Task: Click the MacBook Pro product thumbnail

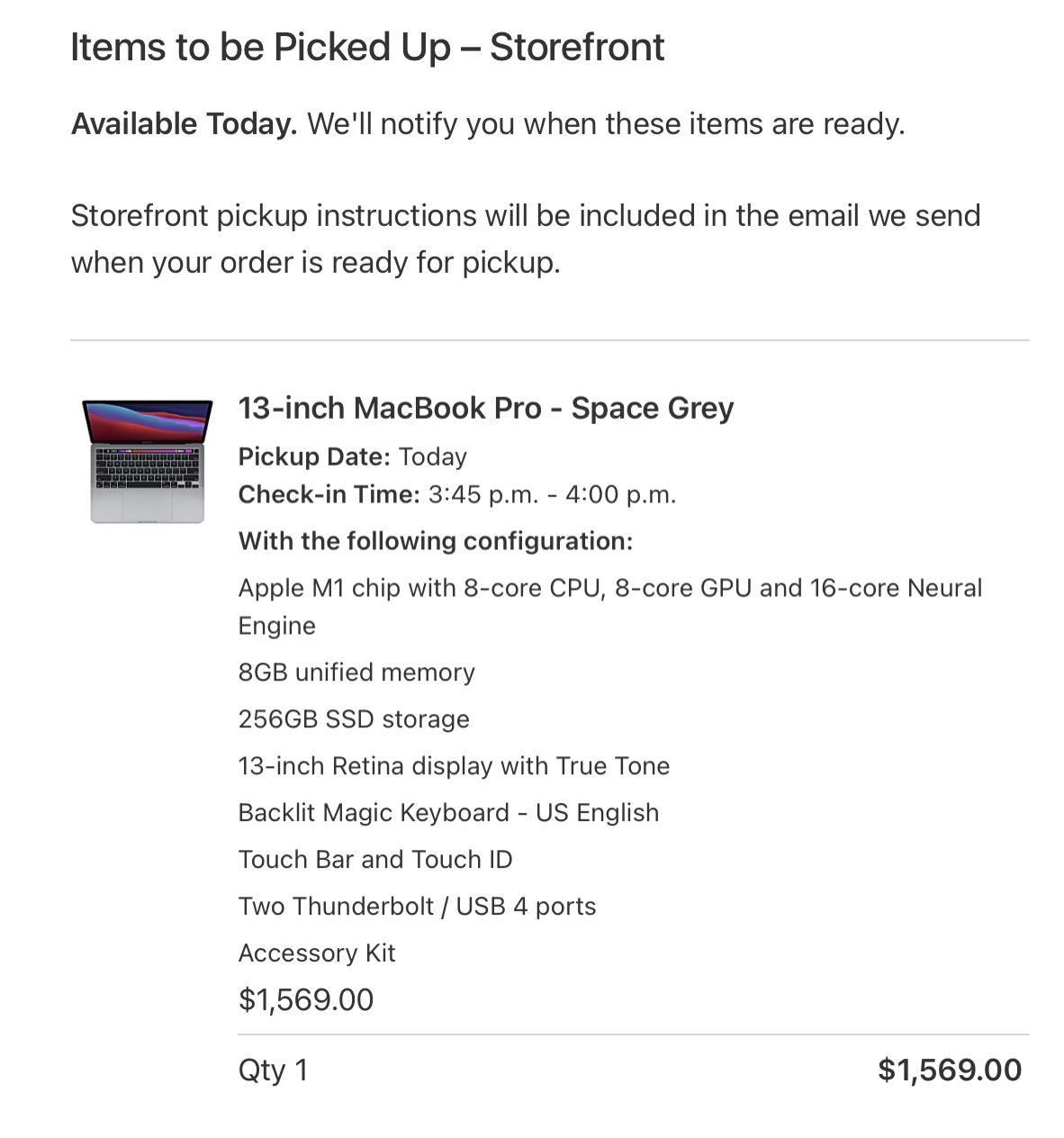Action: click(148, 461)
